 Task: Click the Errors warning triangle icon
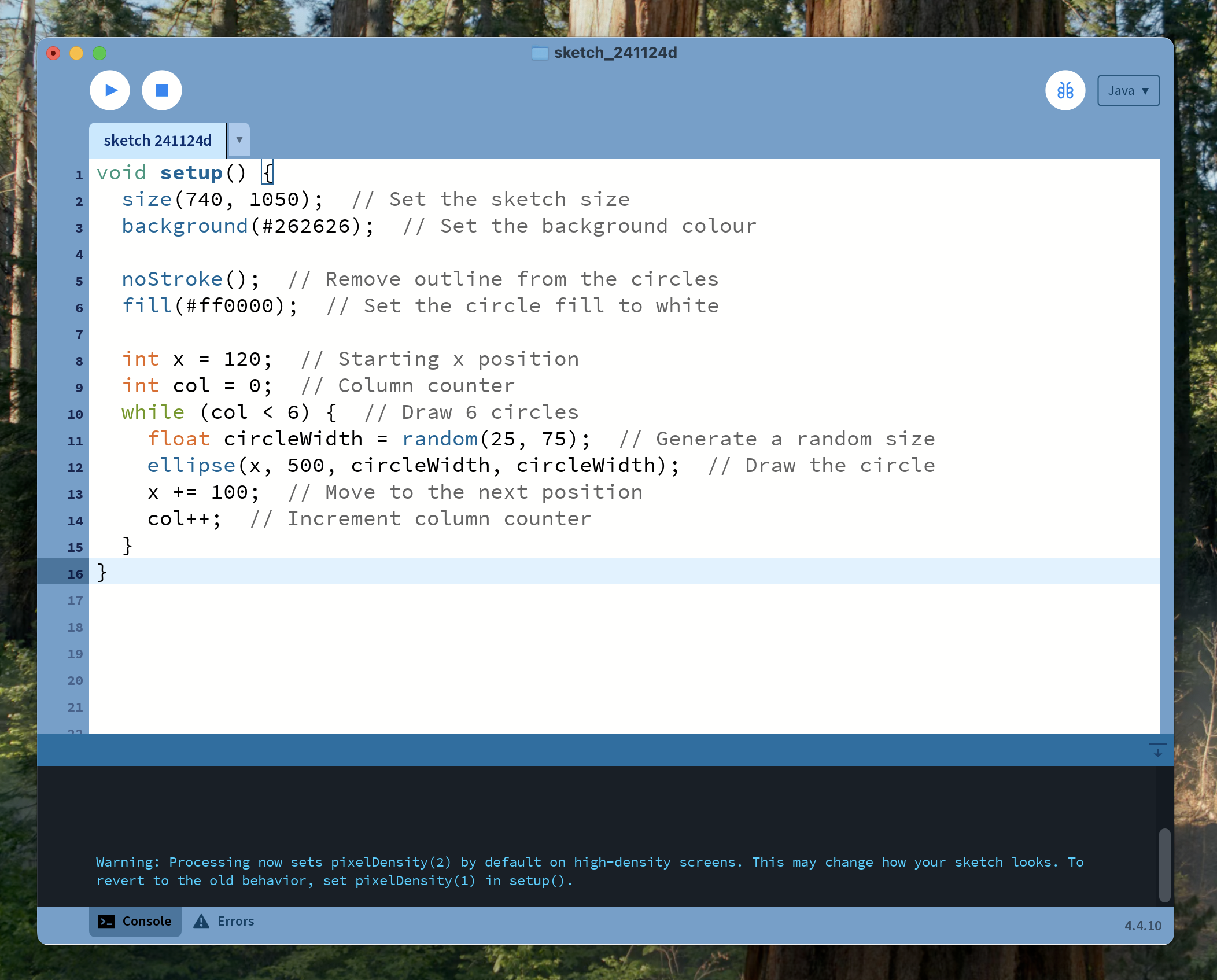(201, 921)
